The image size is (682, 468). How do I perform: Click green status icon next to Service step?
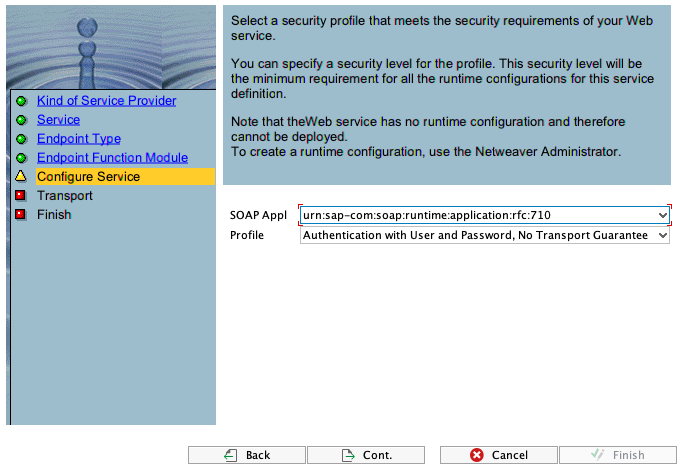point(20,120)
